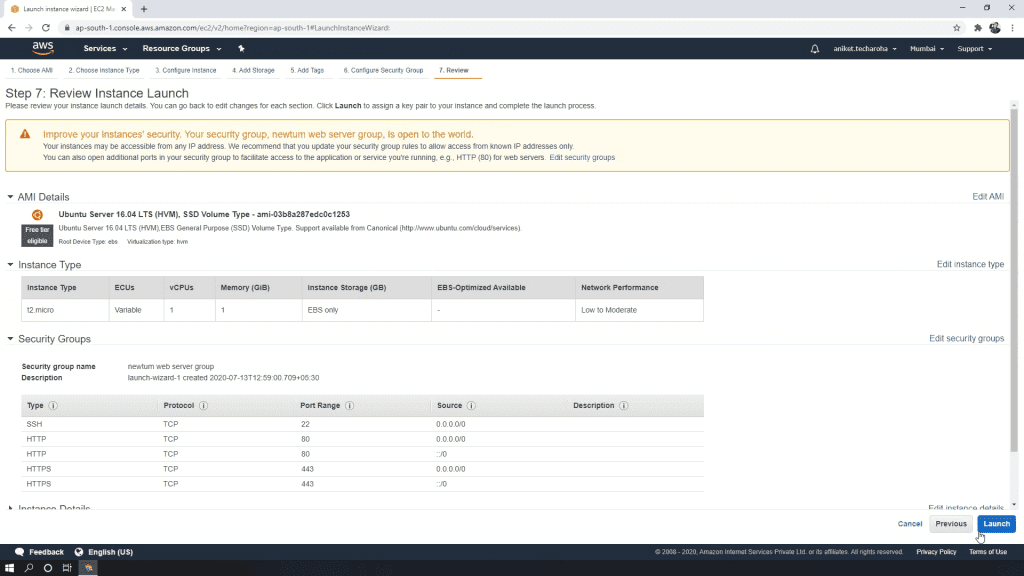Go to step 6 Configure Security Group
This screenshot has width=1024, height=576.
click(x=383, y=70)
